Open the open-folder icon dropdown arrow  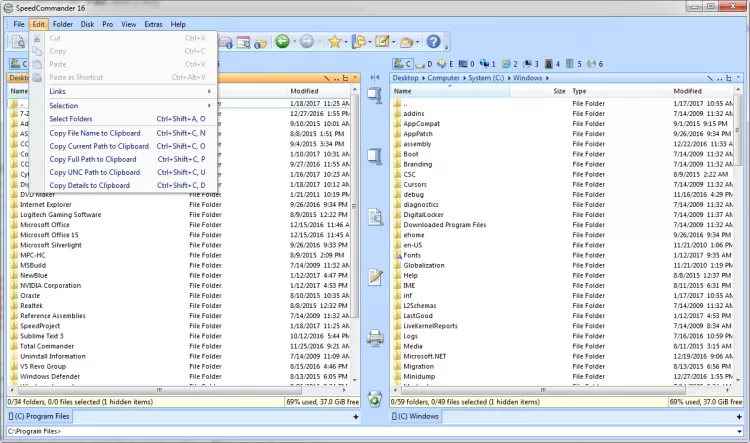417,42
